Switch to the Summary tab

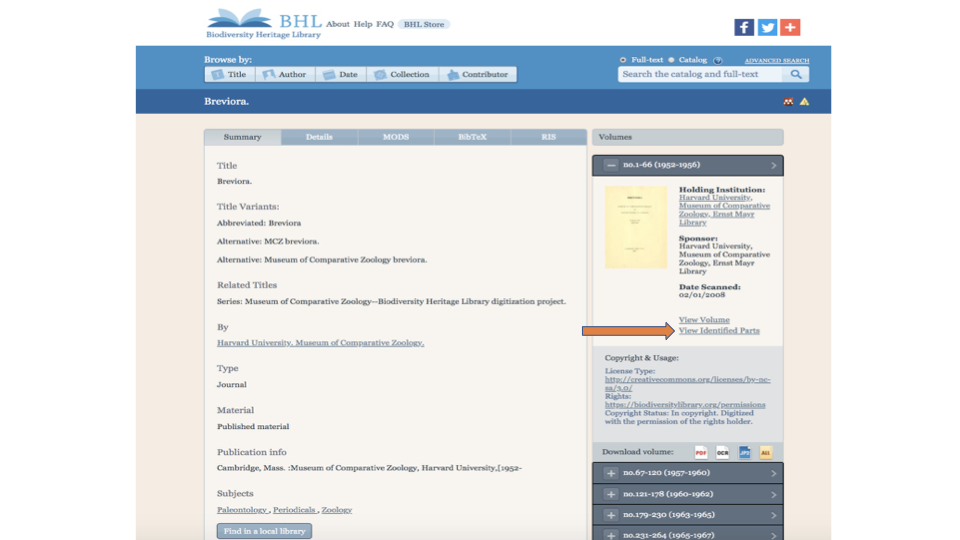tap(242, 137)
